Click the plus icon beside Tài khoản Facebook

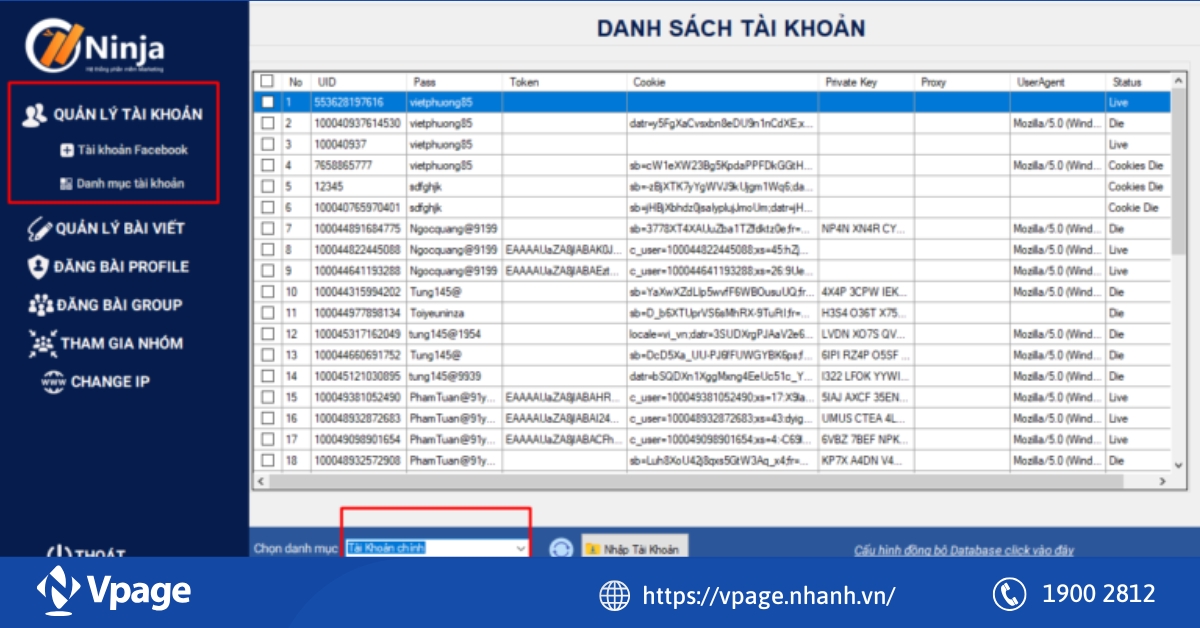pos(66,150)
